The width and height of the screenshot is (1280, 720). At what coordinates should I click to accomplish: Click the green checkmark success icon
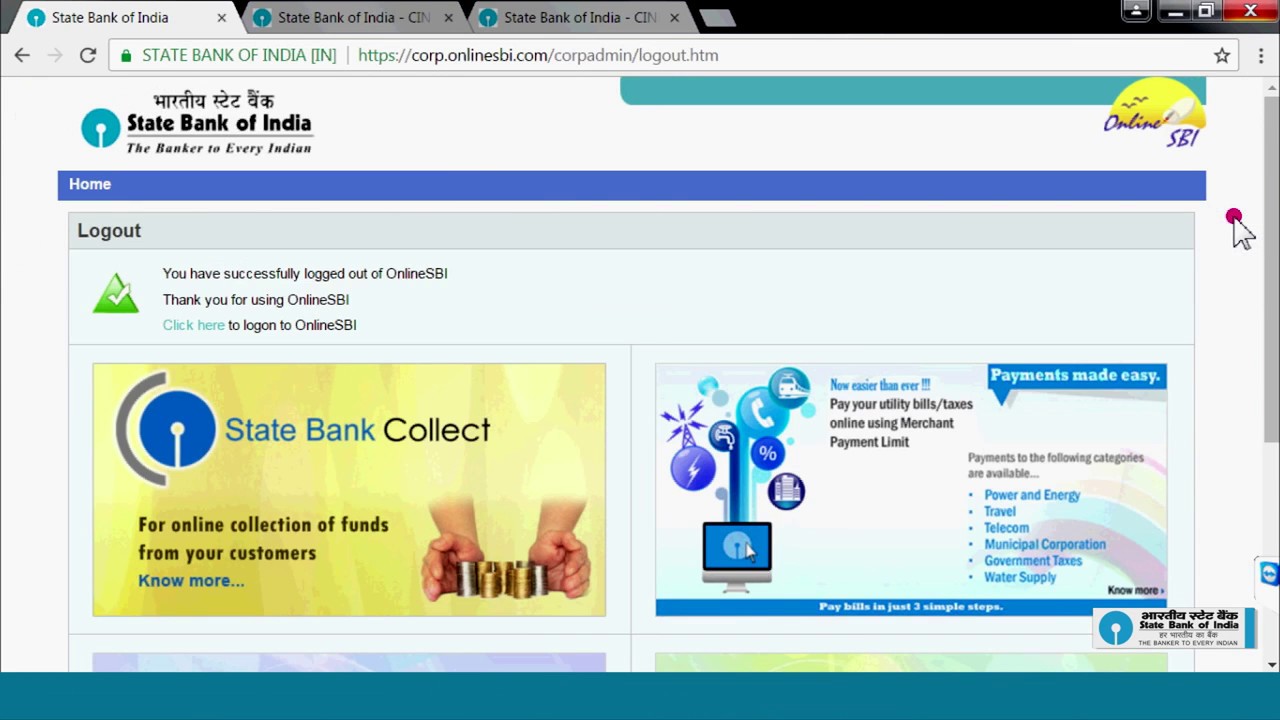tap(116, 293)
